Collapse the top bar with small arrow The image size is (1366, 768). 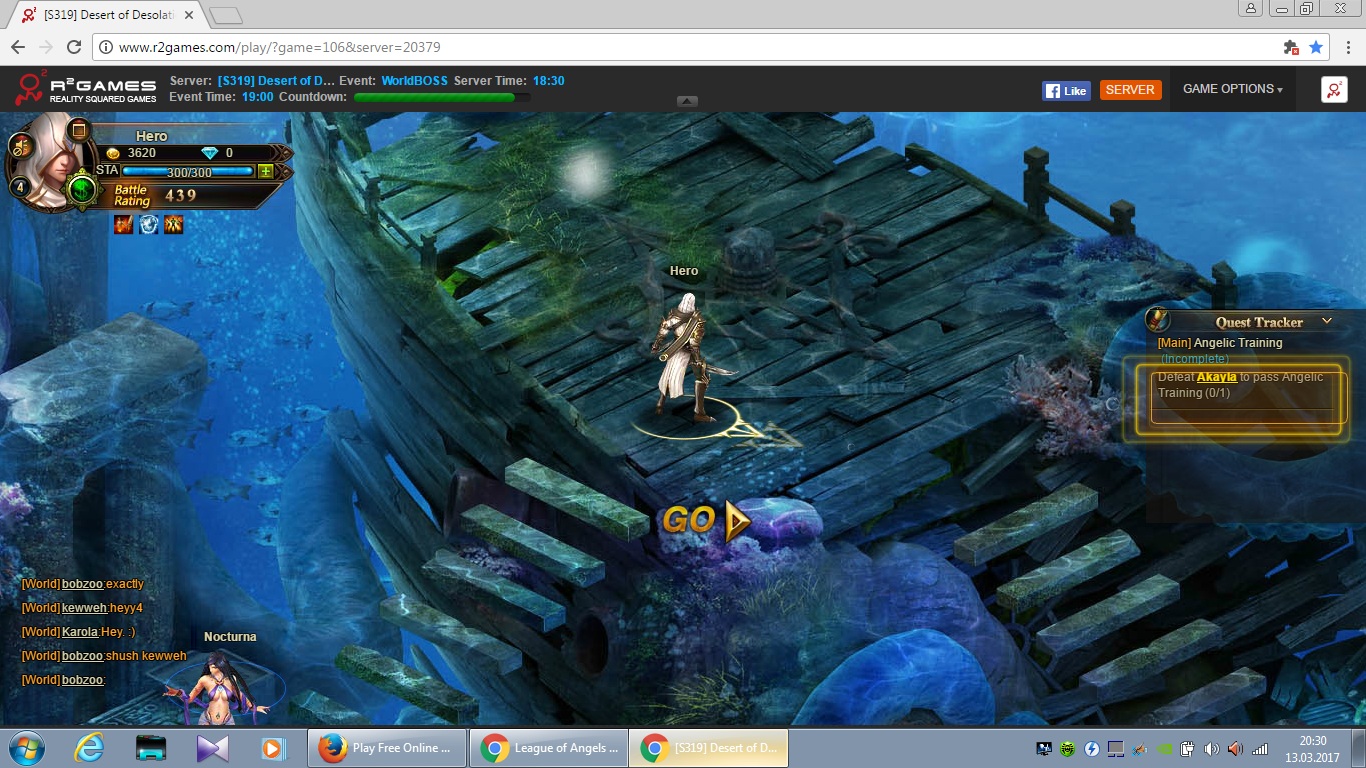[687, 101]
